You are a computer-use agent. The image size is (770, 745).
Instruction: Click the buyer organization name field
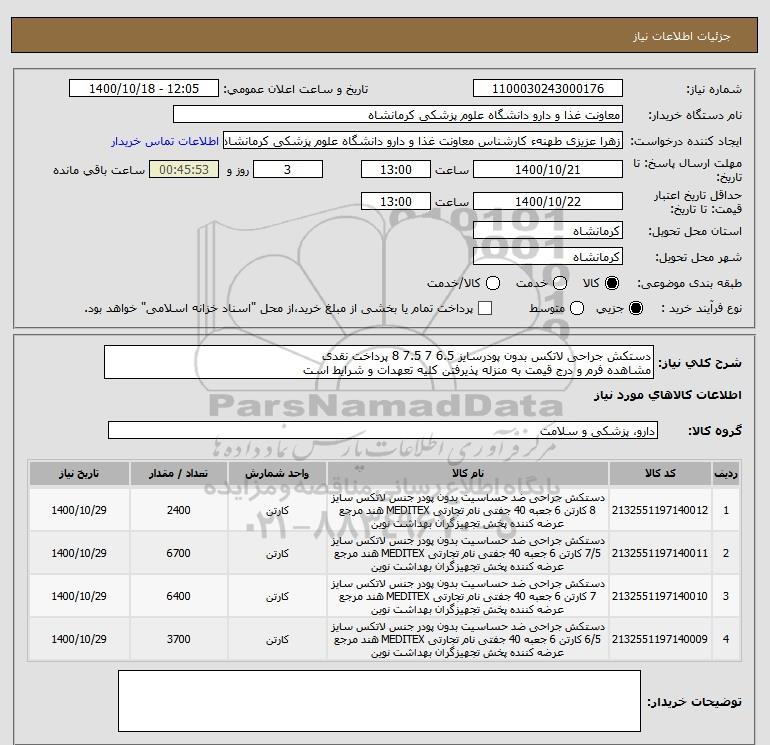[398, 115]
